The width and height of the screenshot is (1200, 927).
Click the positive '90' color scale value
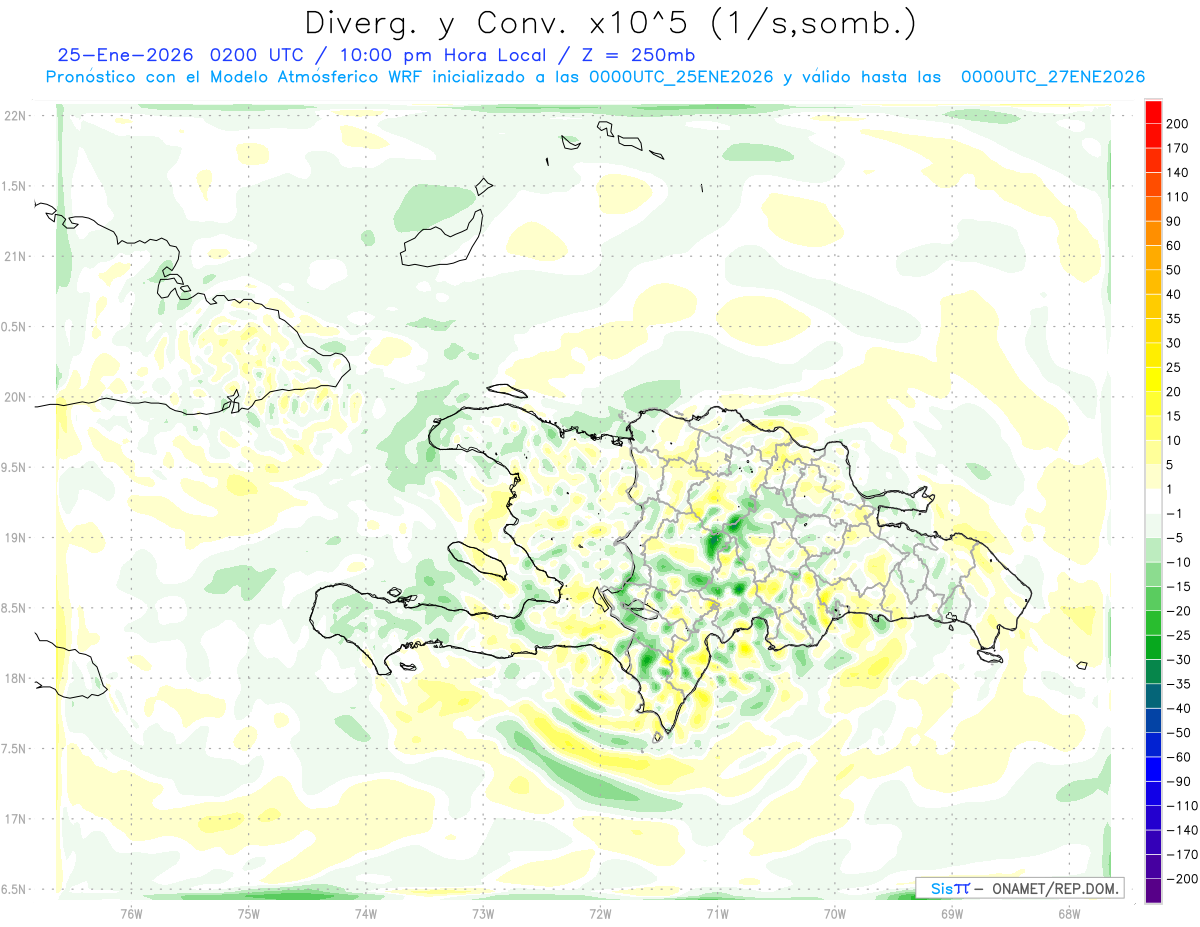click(x=1174, y=222)
